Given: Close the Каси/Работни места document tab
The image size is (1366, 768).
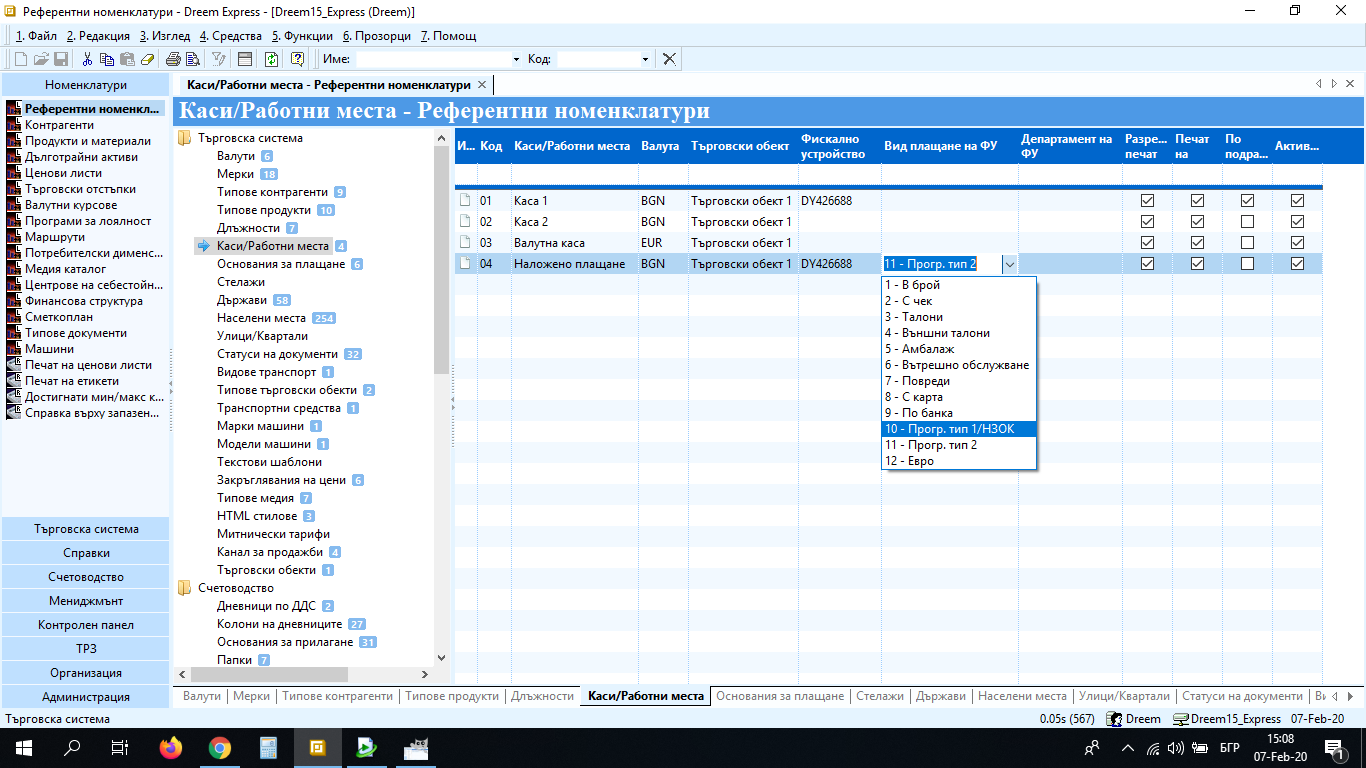Looking at the screenshot, I should pyautogui.click(x=481, y=85).
